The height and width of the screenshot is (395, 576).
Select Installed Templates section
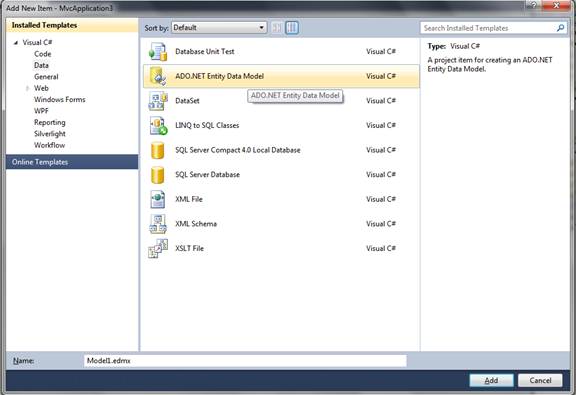coord(72,25)
